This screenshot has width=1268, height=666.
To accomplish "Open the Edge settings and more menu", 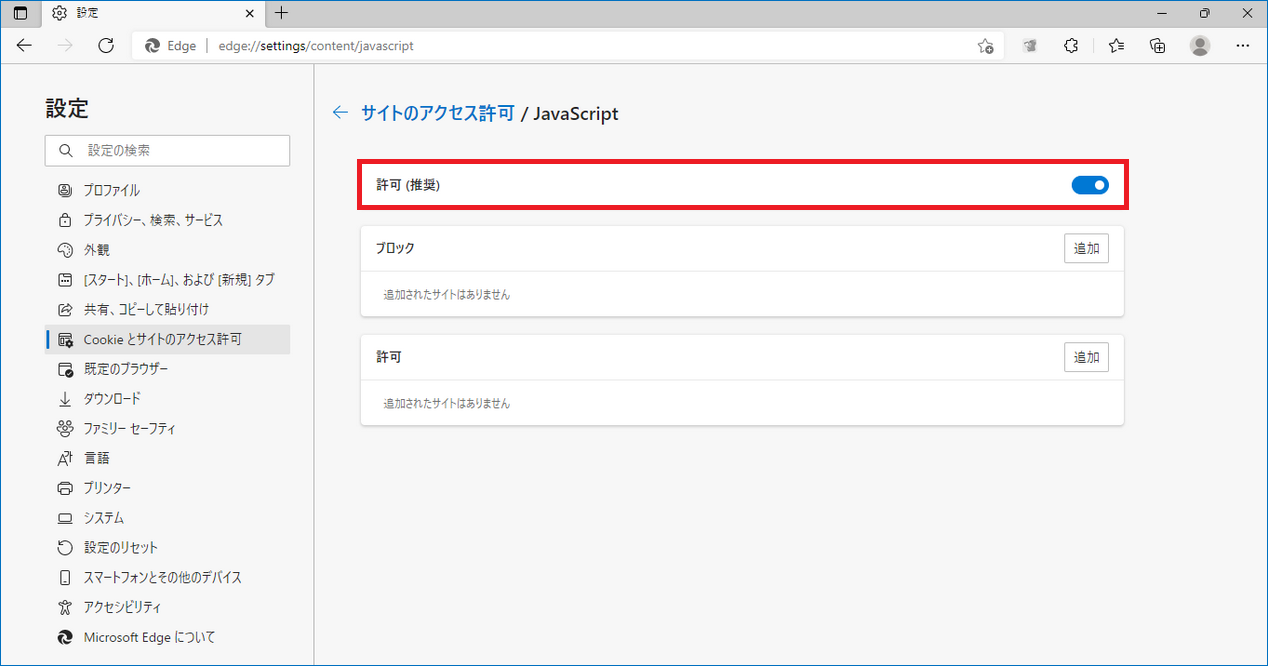I will [x=1243, y=45].
